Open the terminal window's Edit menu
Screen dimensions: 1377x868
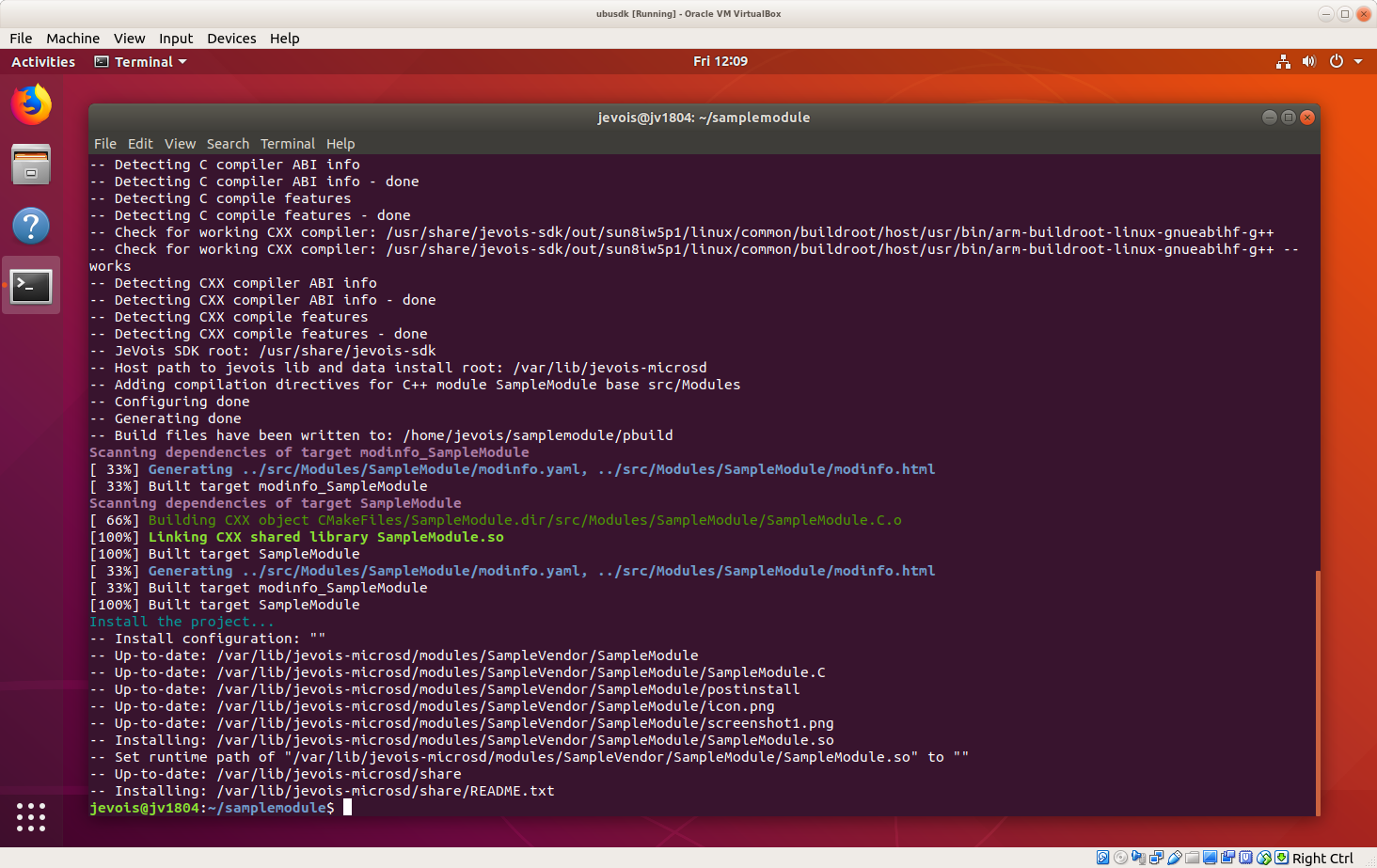click(x=140, y=144)
